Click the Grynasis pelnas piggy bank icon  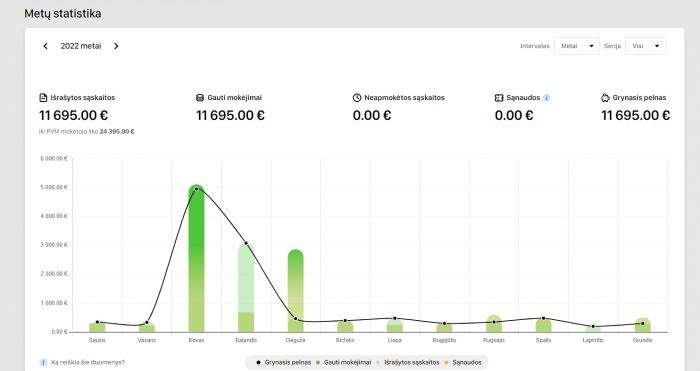605,98
